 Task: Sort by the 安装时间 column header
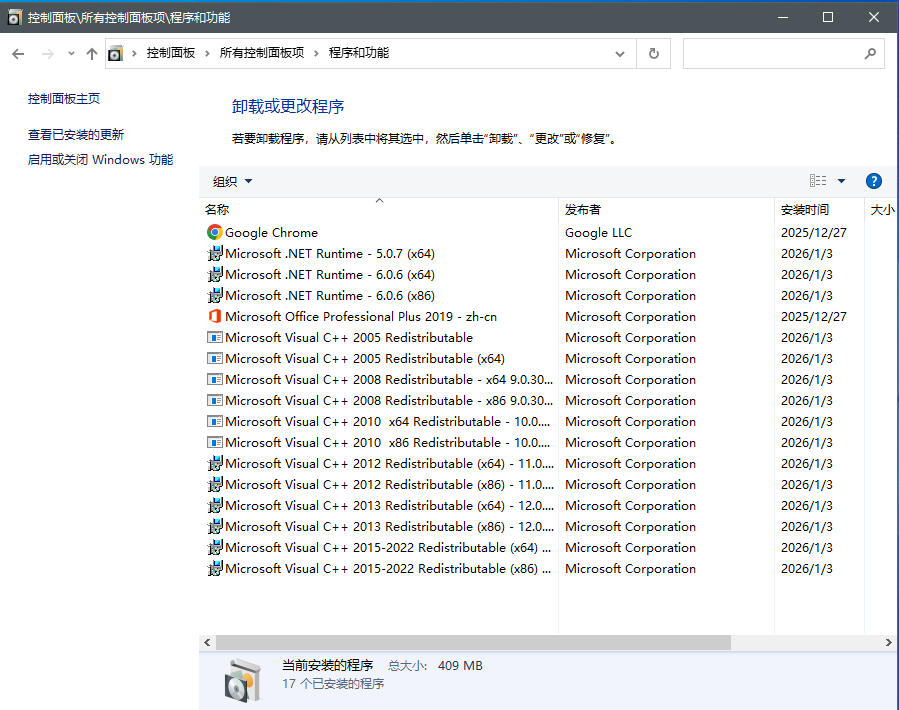click(804, 210)
